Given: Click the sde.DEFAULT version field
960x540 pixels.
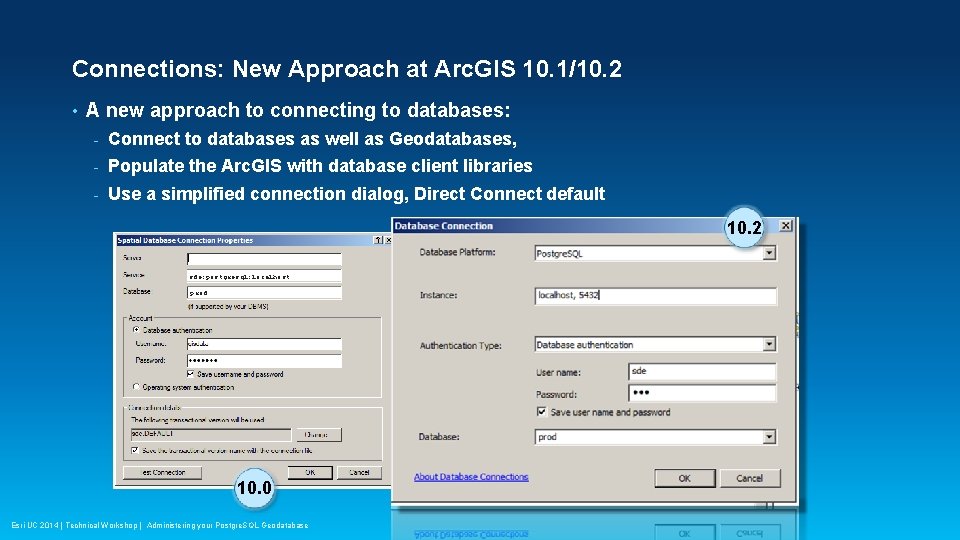Looking at the screenshot, I should click(x=211, y=434).
